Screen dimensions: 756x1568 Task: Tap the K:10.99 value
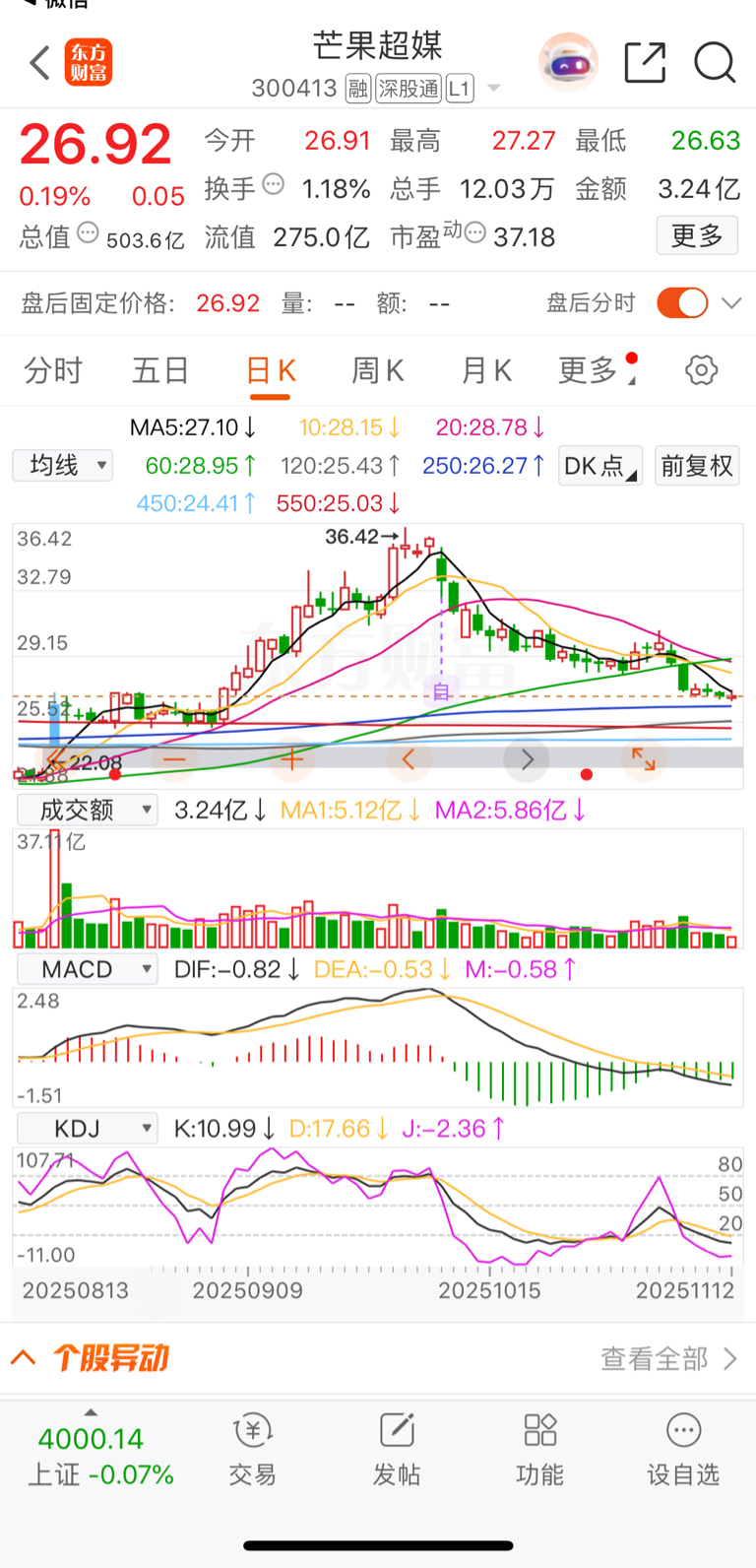[x=225, y=1128]
